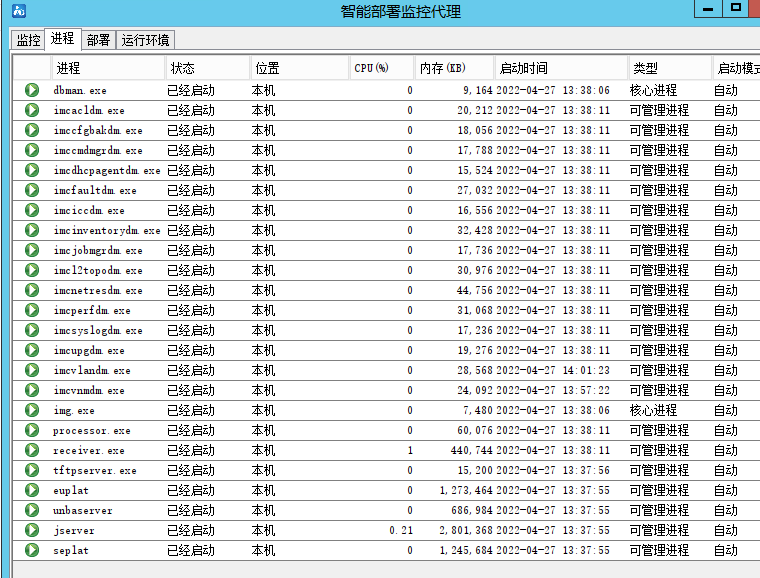Open the 运行环境 tab

[145, 40]
